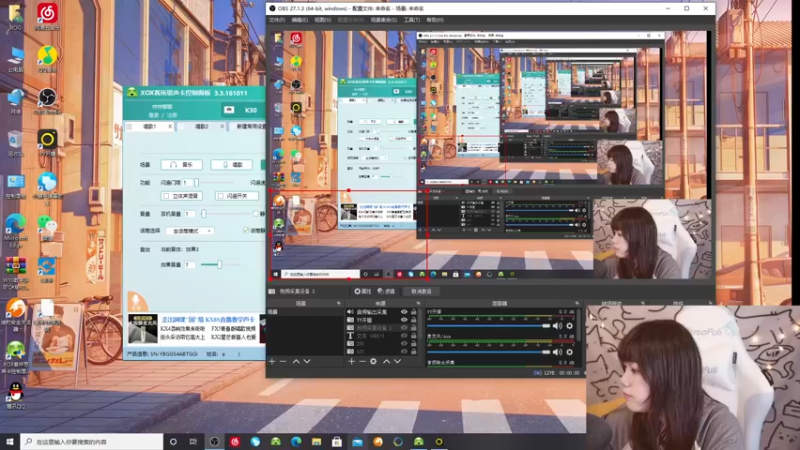Open the Scene Collection menu in OBS
Image resolution: width=800 pixels, height=450 pixels.
[384, 20]
